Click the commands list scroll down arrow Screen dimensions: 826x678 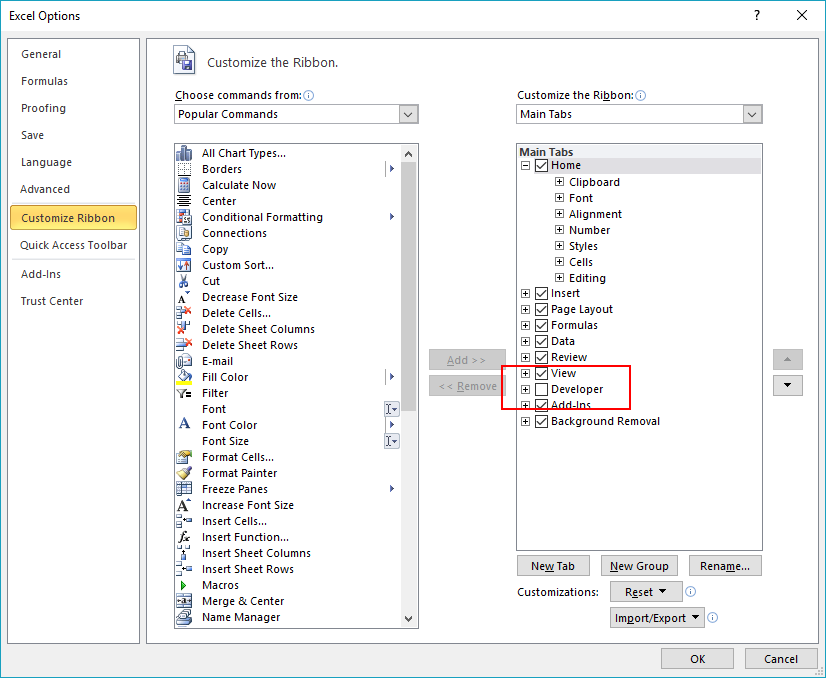click(408, 619)
